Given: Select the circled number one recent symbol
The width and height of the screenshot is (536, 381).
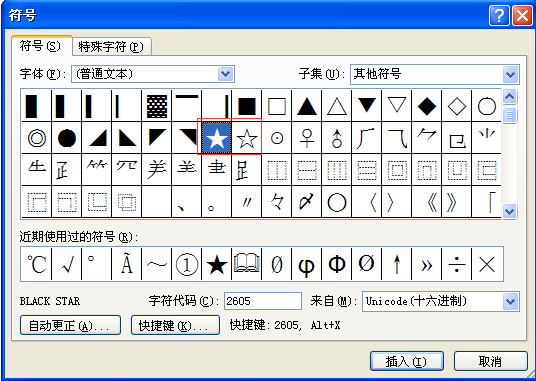Looking at the screenshot, I should 187,264.
